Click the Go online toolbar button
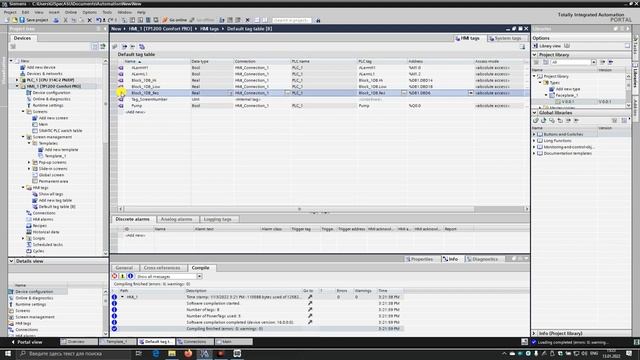640x360 pixels. point(175,20)
